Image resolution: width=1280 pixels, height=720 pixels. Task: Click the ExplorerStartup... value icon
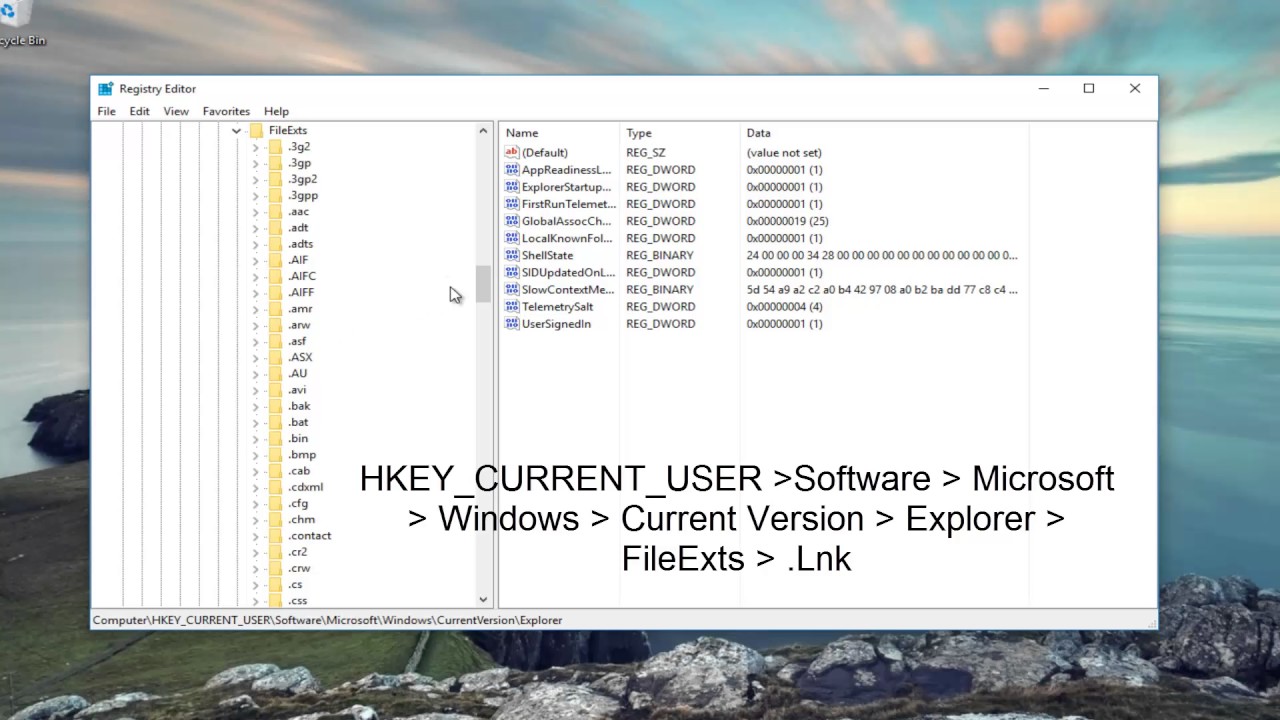[x=512, y=187]
